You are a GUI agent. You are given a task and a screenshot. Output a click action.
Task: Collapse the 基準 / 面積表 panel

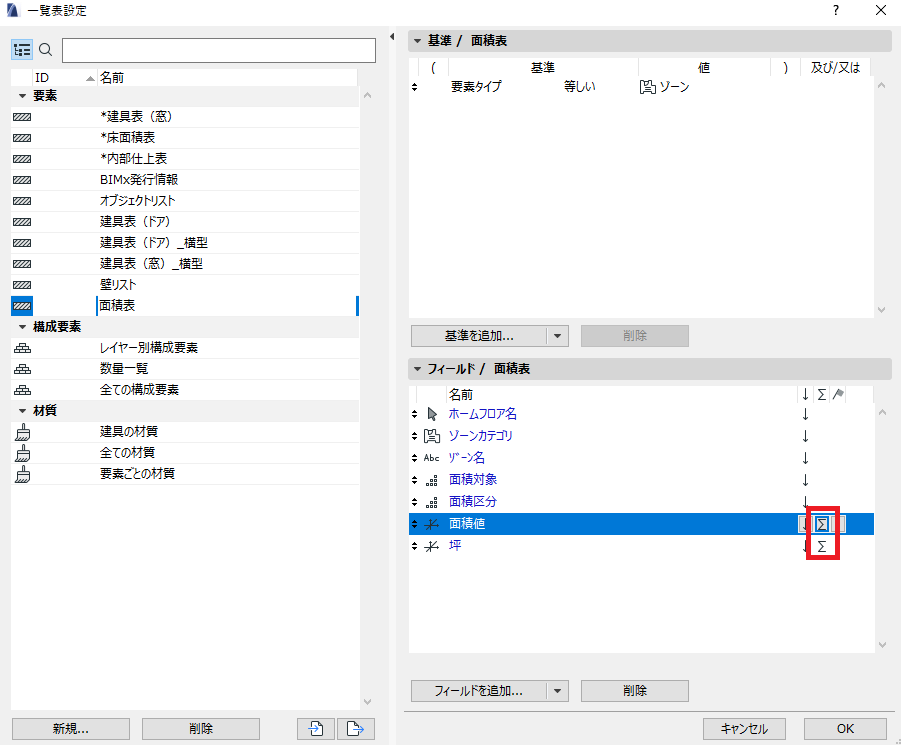pyautogui.click(x=418, y=41)
